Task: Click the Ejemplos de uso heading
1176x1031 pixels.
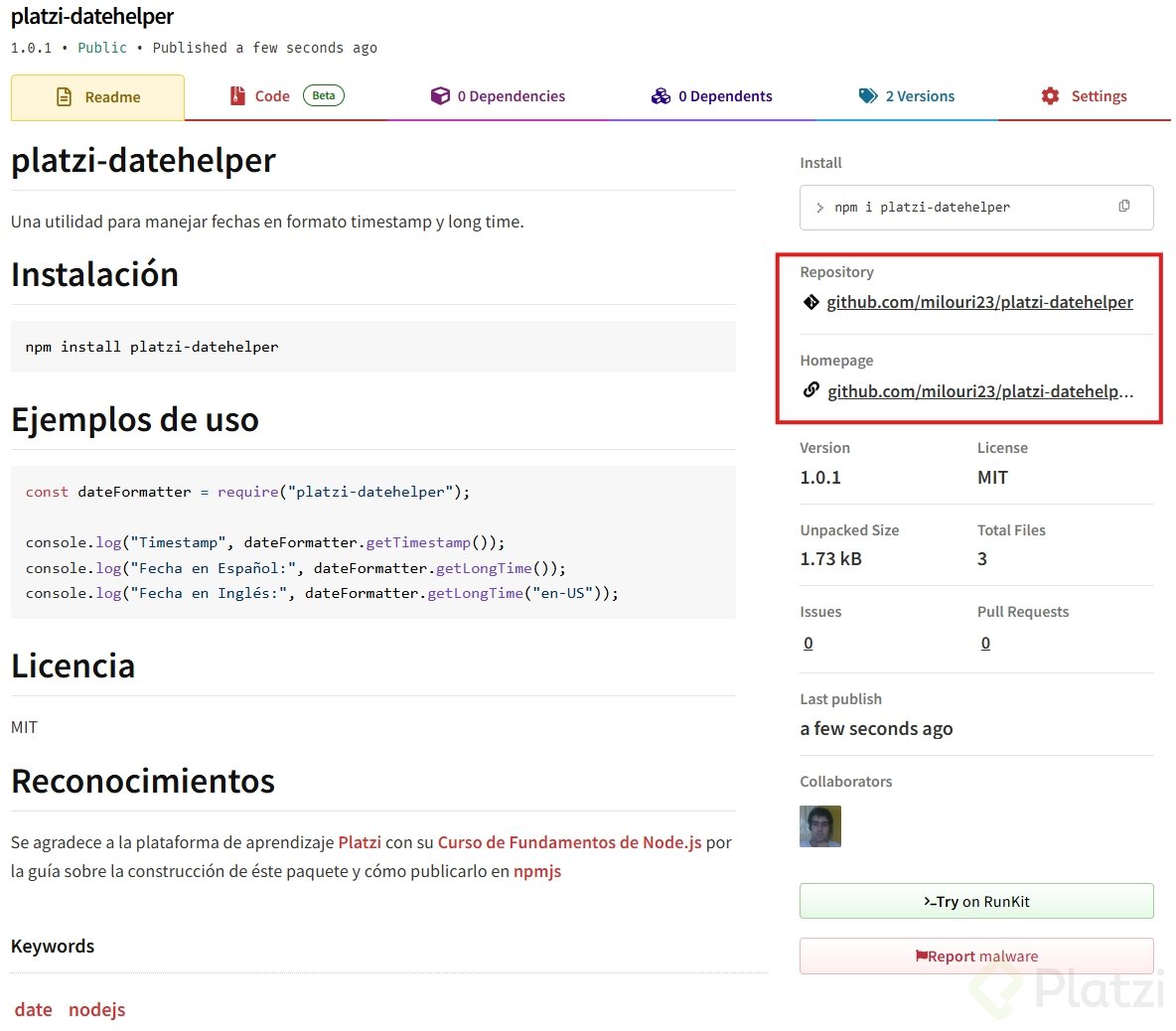Action: (135, 419)
